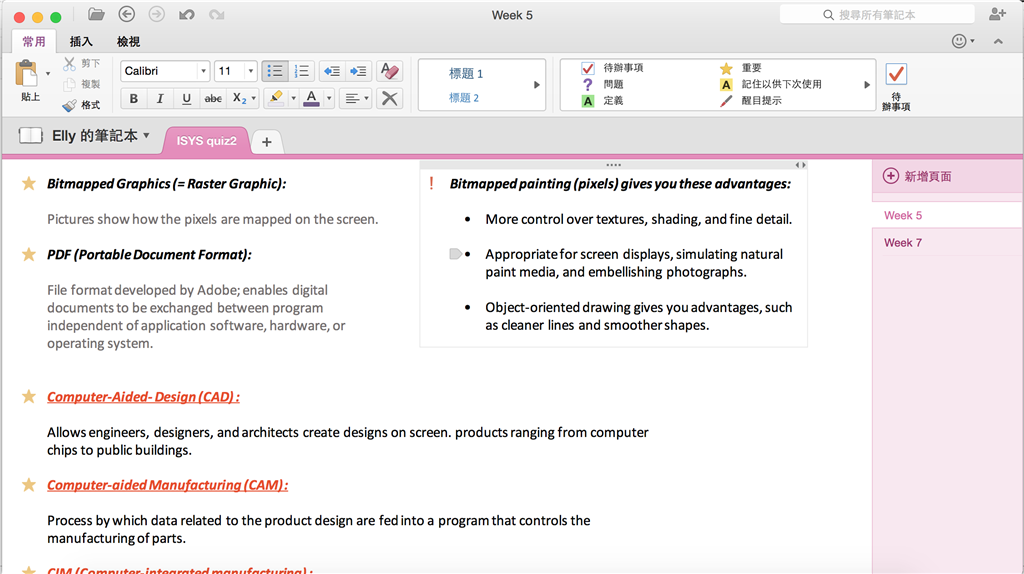
Task: Go forward with the right arrow
Action: tap(157, 14)
